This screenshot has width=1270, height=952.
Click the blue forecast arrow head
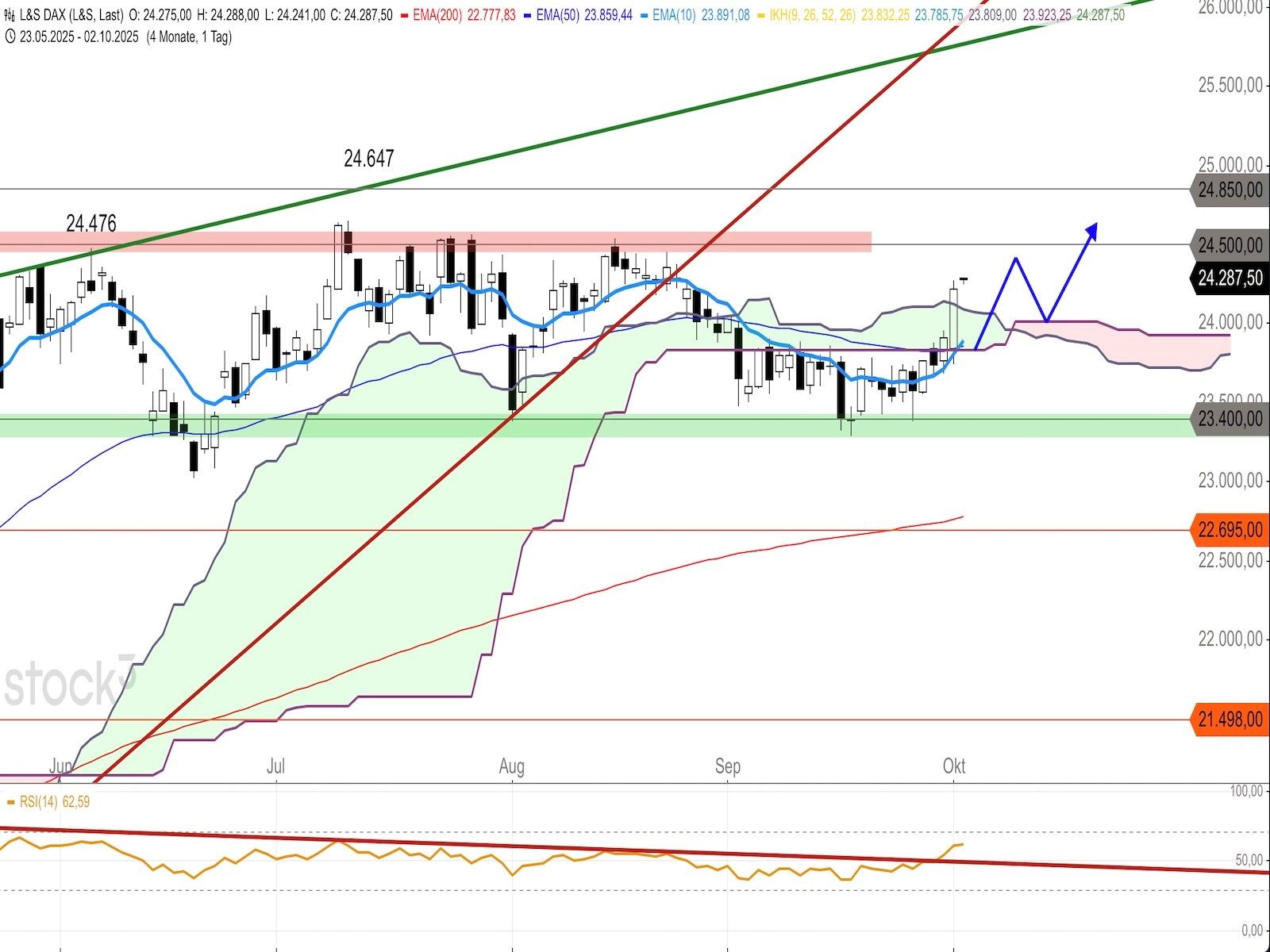point(1092,230)
